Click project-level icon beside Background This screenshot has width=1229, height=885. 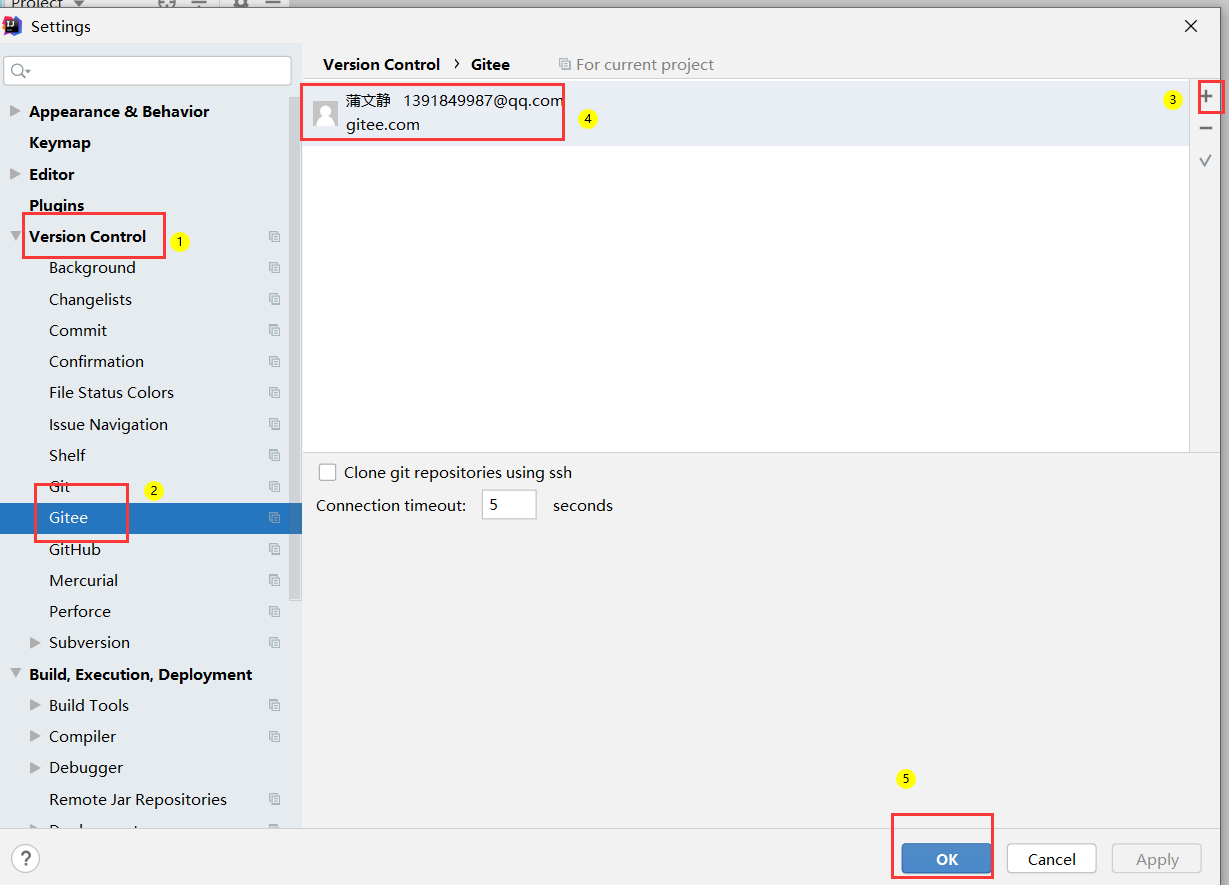(x=274, y=268)
